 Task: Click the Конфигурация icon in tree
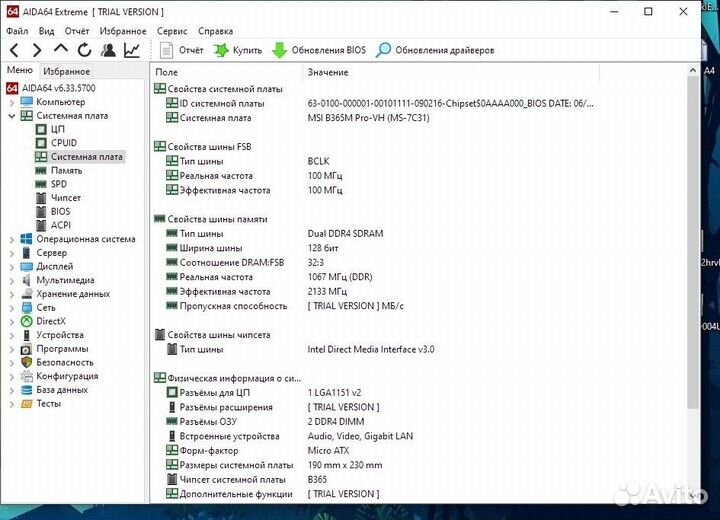[x=27, y=376]
